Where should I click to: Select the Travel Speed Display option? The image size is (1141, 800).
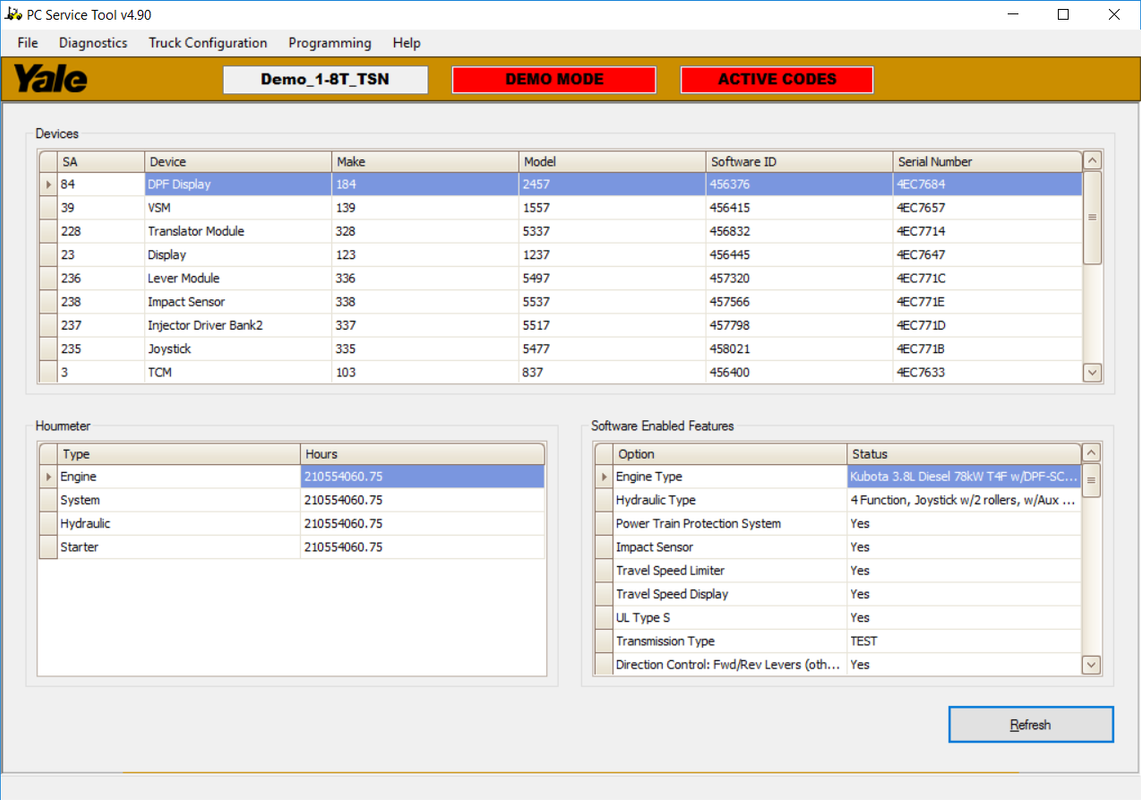point(838,594)
